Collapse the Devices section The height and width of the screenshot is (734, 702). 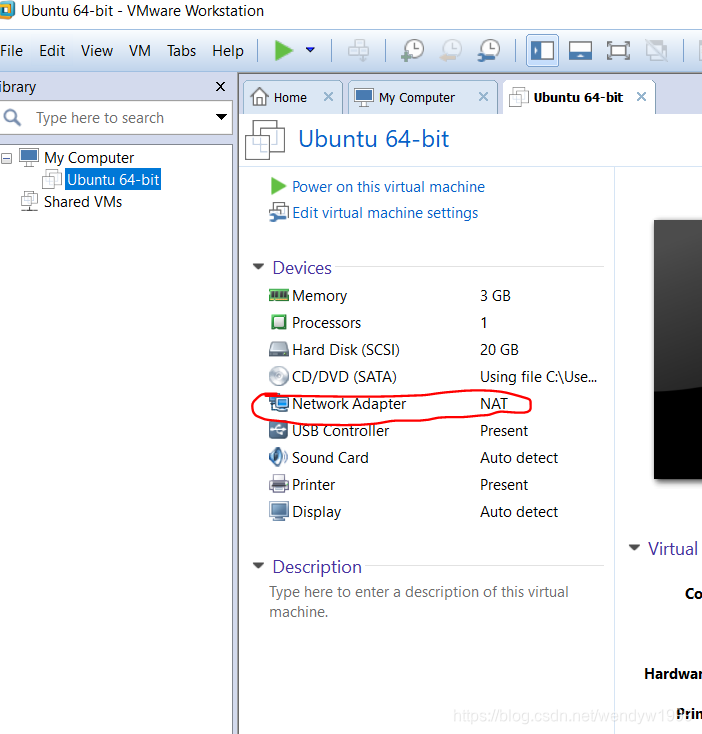(x=258, y=267)
